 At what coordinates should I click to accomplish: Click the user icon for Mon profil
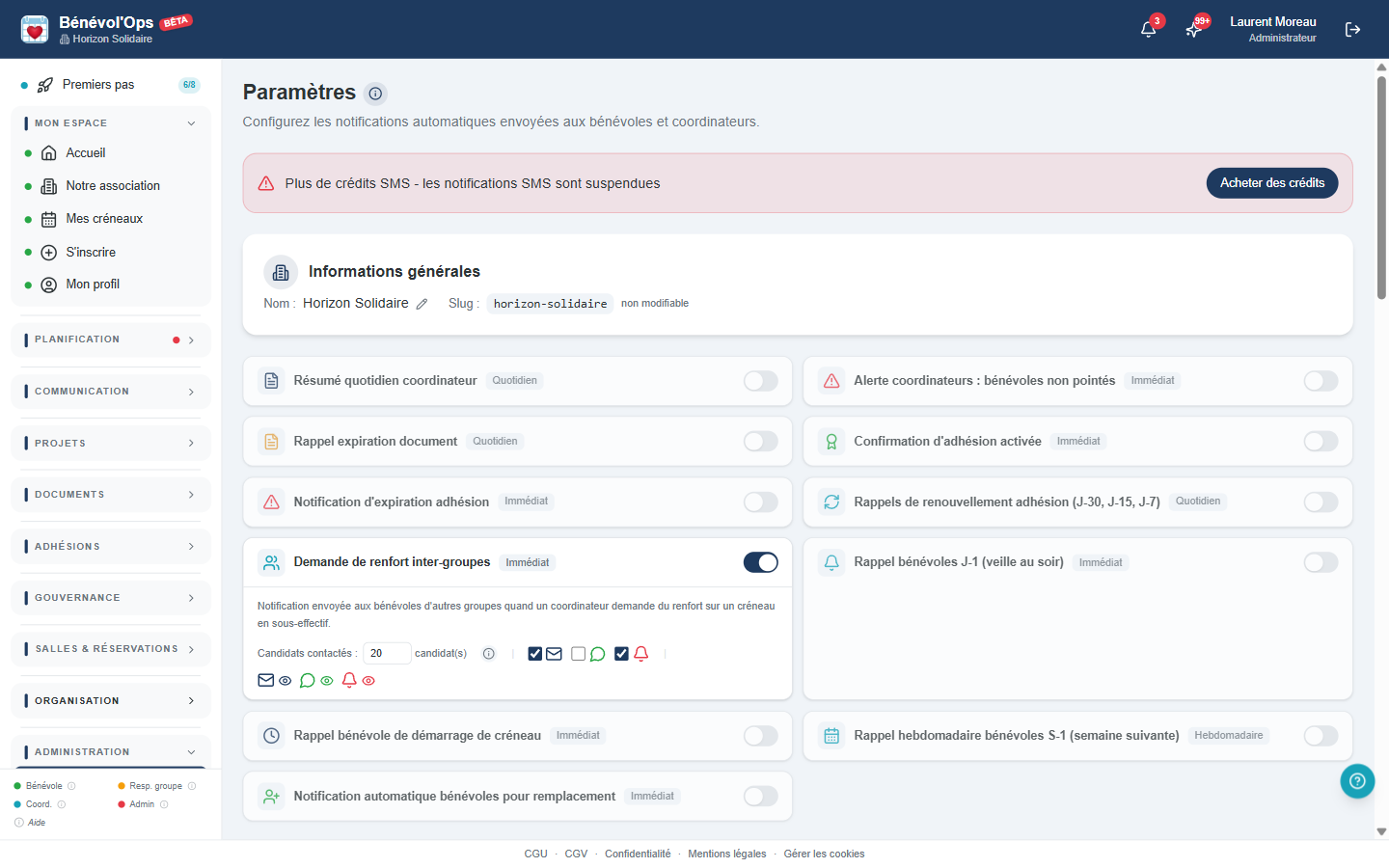pos(49,285)
